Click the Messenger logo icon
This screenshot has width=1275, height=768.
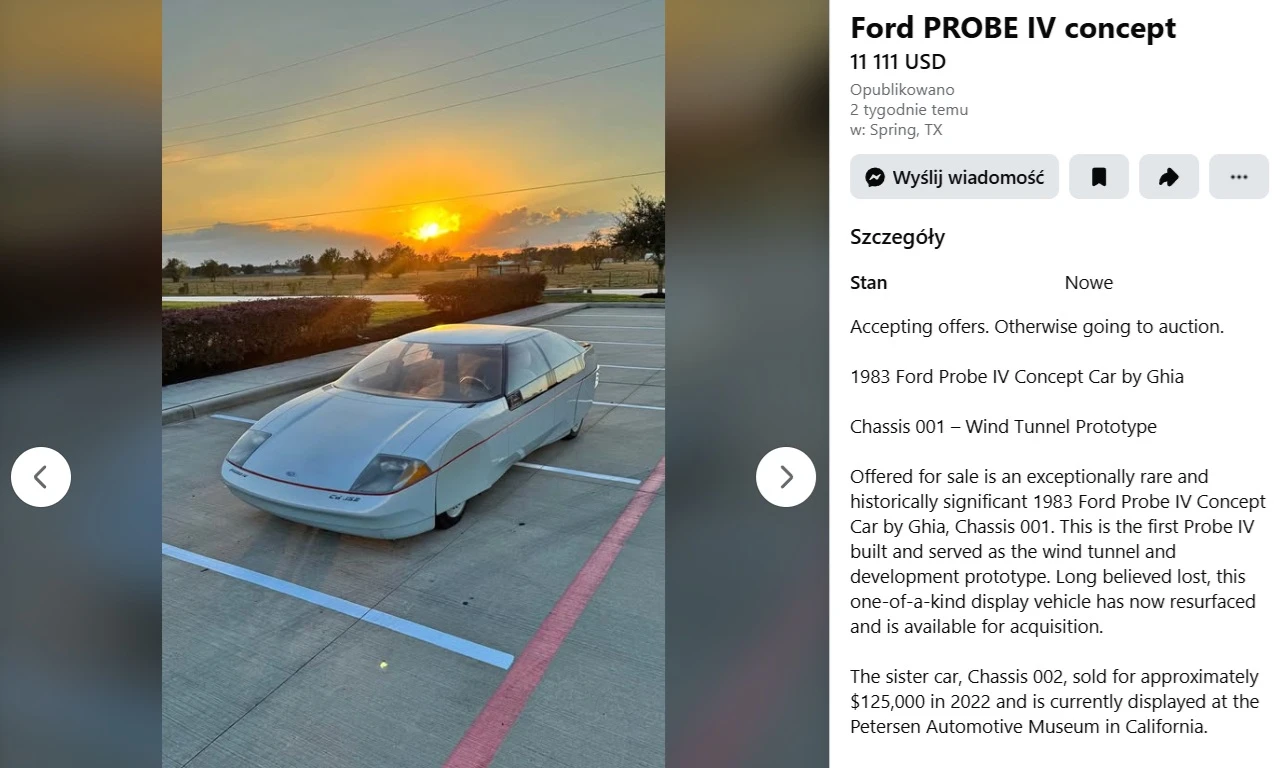pos(875,177)
